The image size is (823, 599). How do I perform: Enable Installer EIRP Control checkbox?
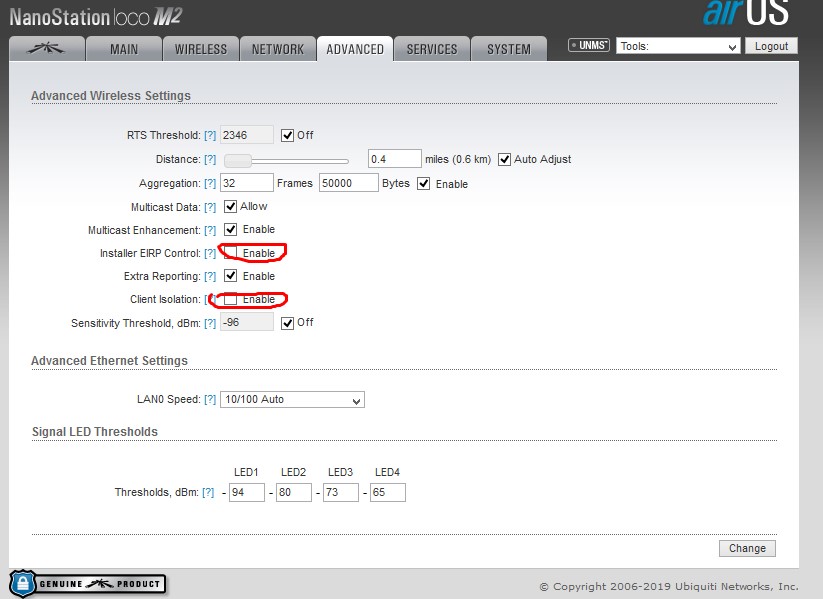click(x=230, y=253)
